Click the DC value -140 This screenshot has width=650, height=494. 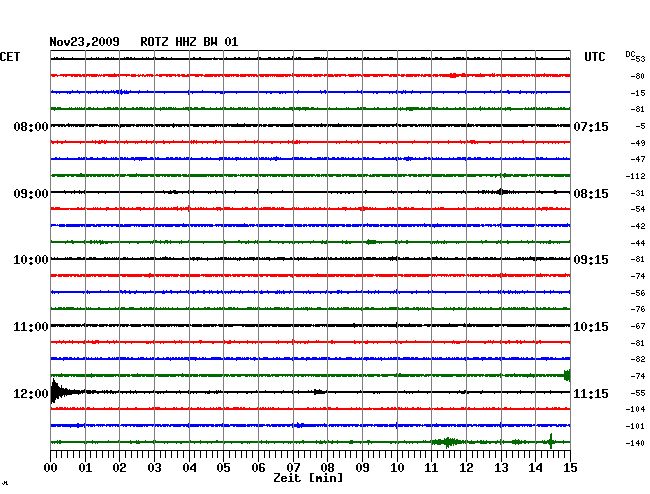[635, 443]
